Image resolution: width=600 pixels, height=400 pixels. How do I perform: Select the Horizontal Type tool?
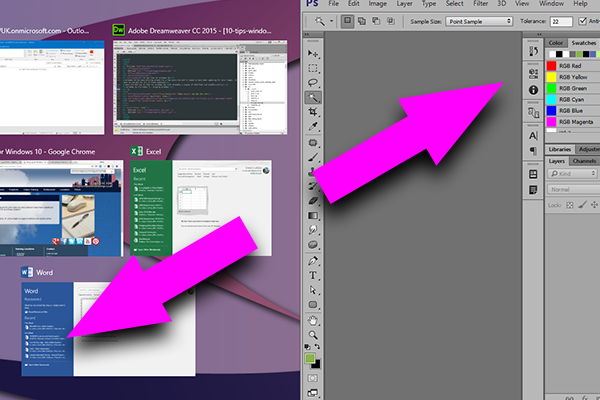click(x=313, y=276)
